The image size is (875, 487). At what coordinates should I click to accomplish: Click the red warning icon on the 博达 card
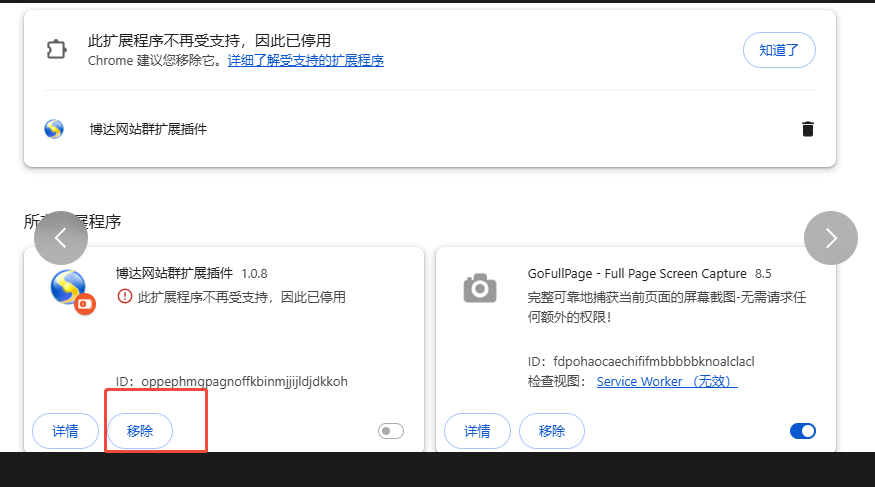124,296
